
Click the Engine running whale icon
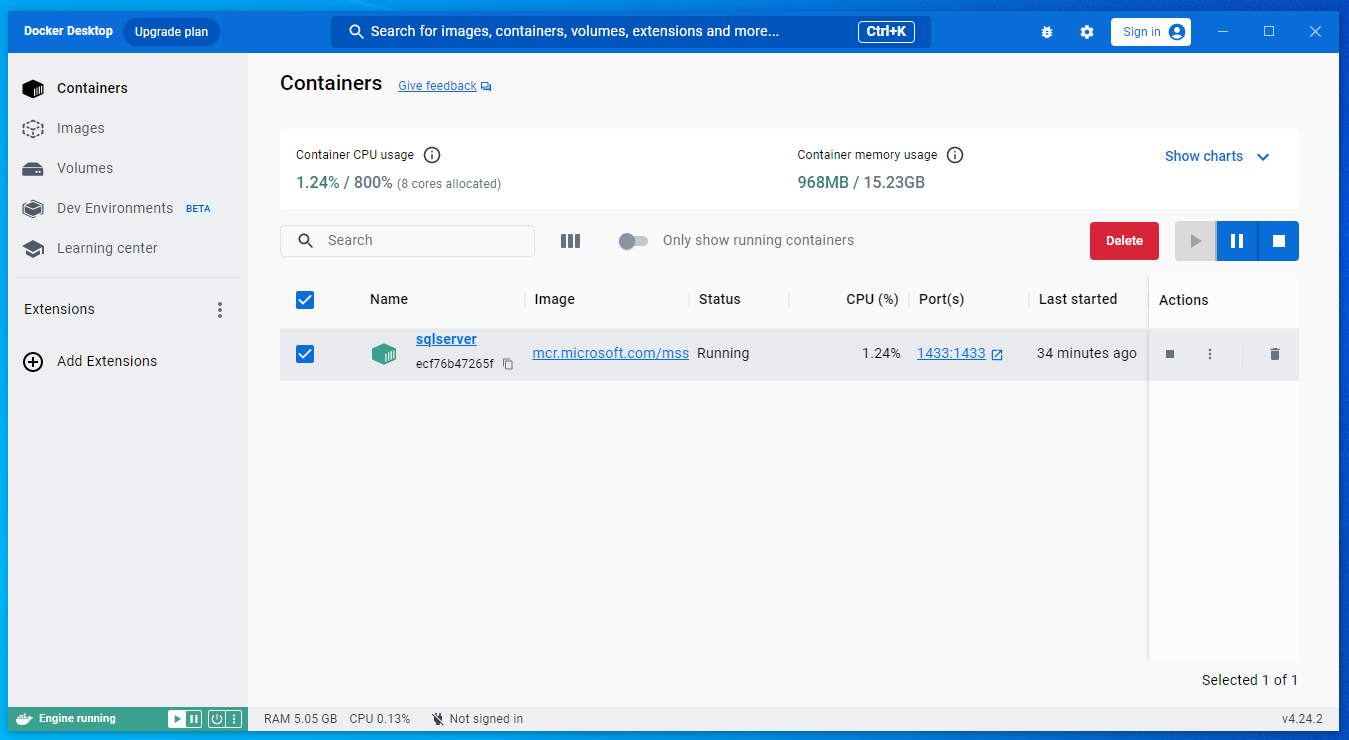pos(24,719)
